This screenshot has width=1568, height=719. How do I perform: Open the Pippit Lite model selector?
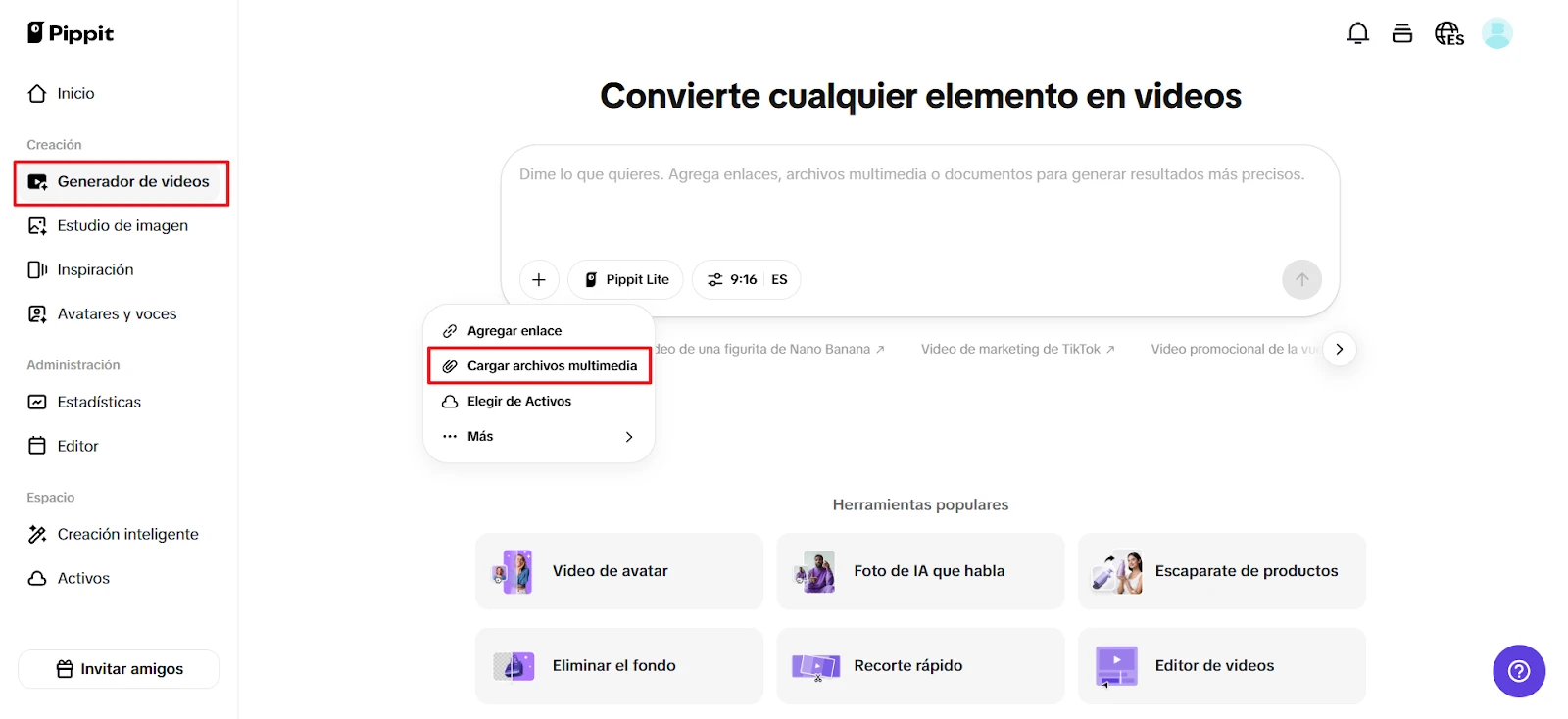(x=626, y=279)
